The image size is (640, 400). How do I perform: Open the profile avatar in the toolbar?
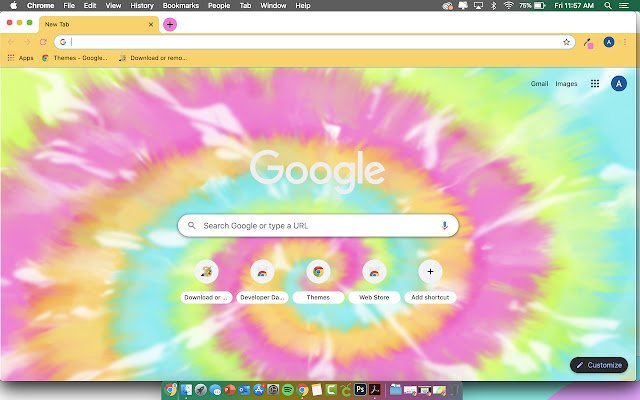click(x=609, y=42)
